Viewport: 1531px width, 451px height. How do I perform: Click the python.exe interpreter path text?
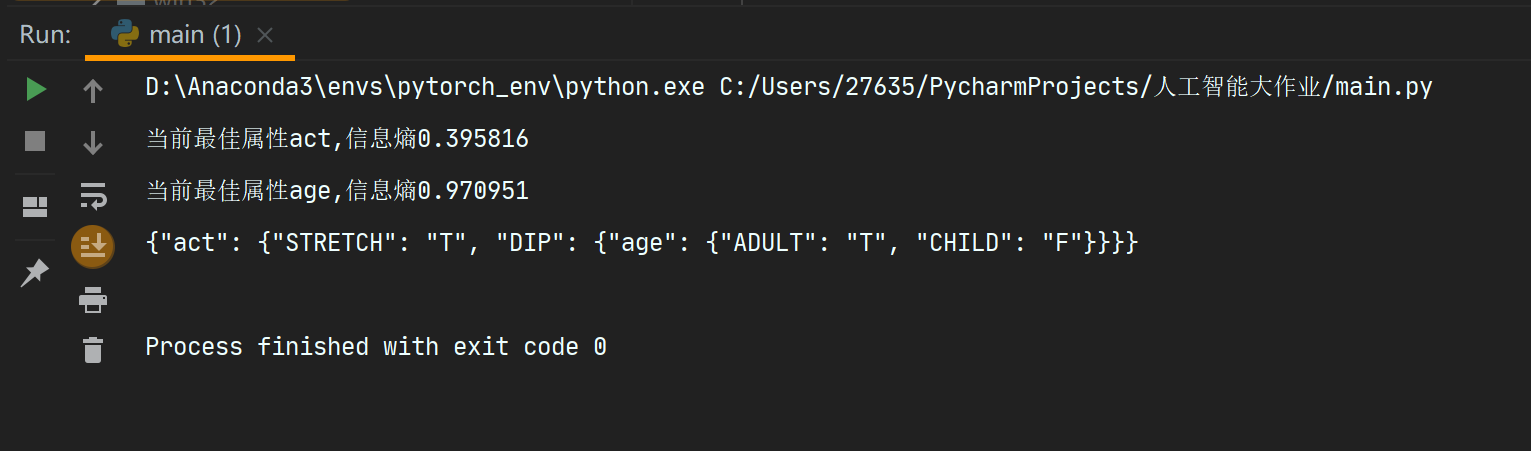pos(425,87)
